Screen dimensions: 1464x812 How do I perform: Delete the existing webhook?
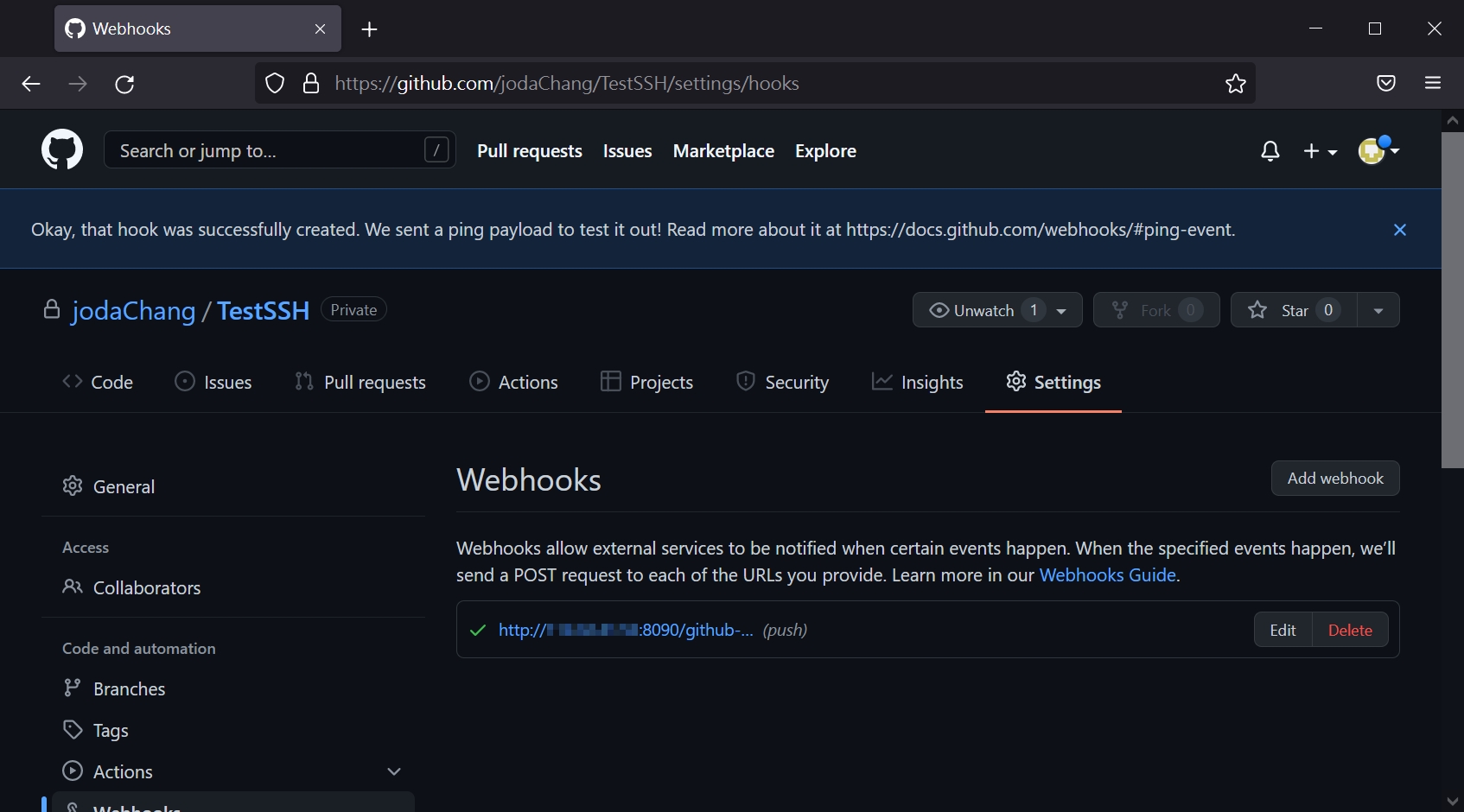pos(1350,630)
